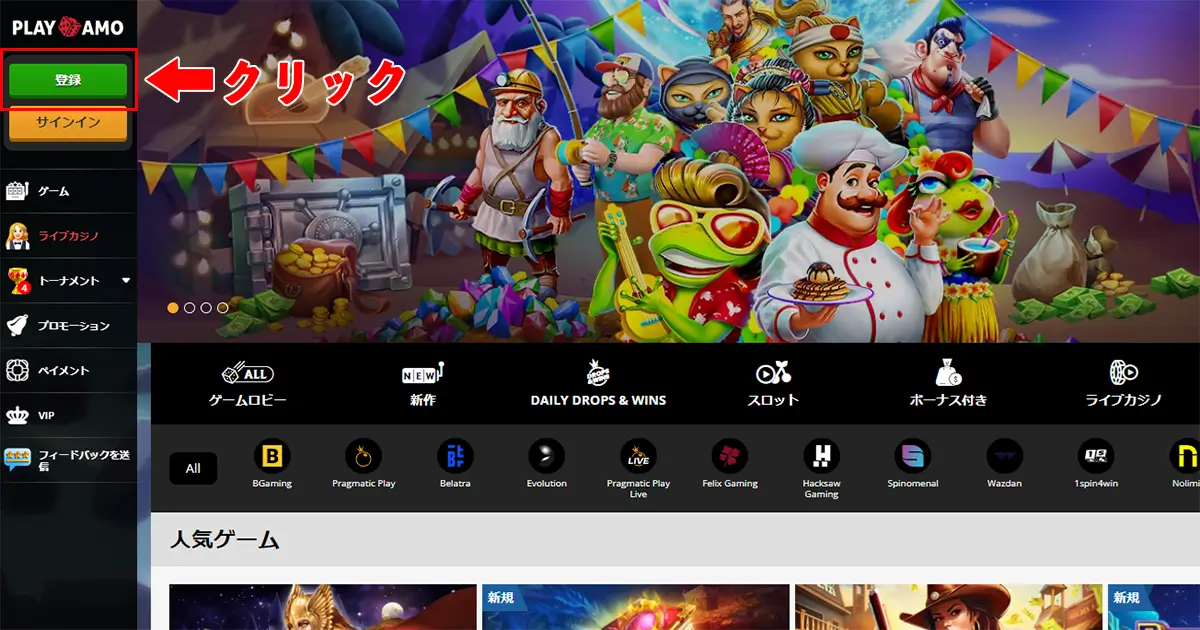Image resolution: width=1200 pixels, height=630 pixels.
Task: Select the first (active orange) carousel dot
Action: coord(173,308)
